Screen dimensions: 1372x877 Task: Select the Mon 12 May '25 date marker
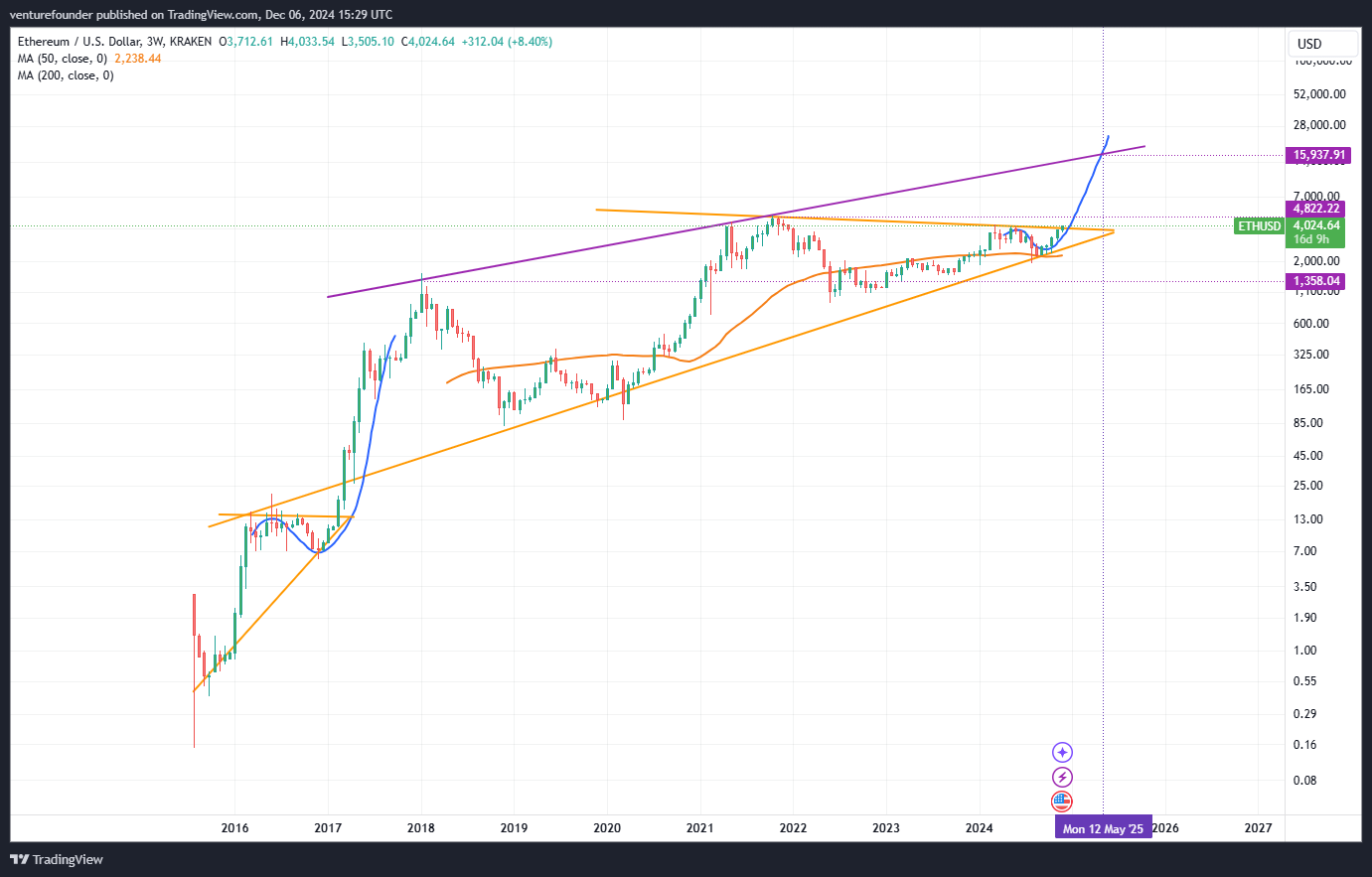tap(1103, 826)
